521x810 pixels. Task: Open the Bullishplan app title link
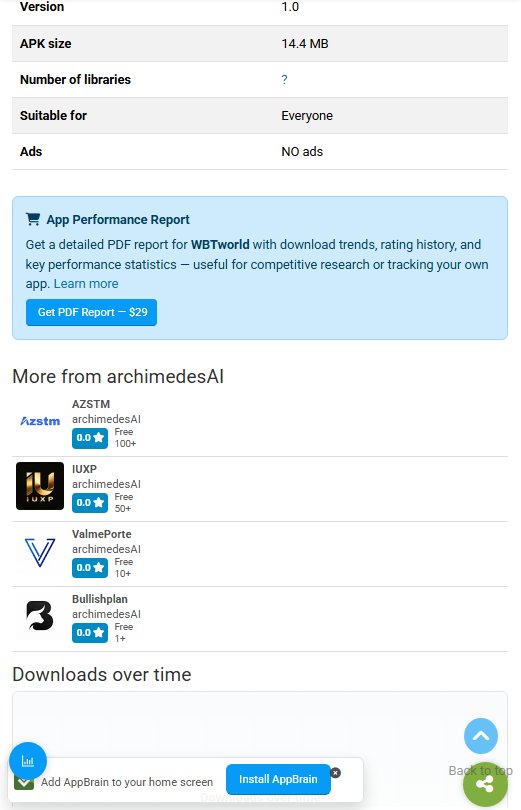(x=100, y=599)
